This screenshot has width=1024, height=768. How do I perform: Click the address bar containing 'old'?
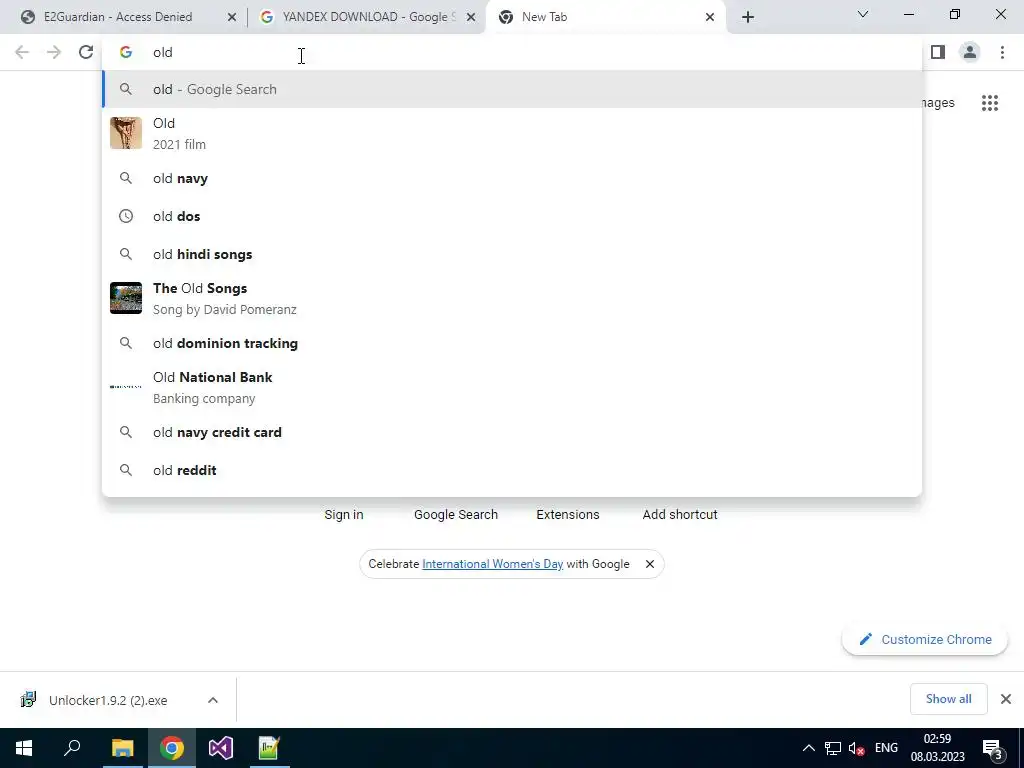pos(512,52)
